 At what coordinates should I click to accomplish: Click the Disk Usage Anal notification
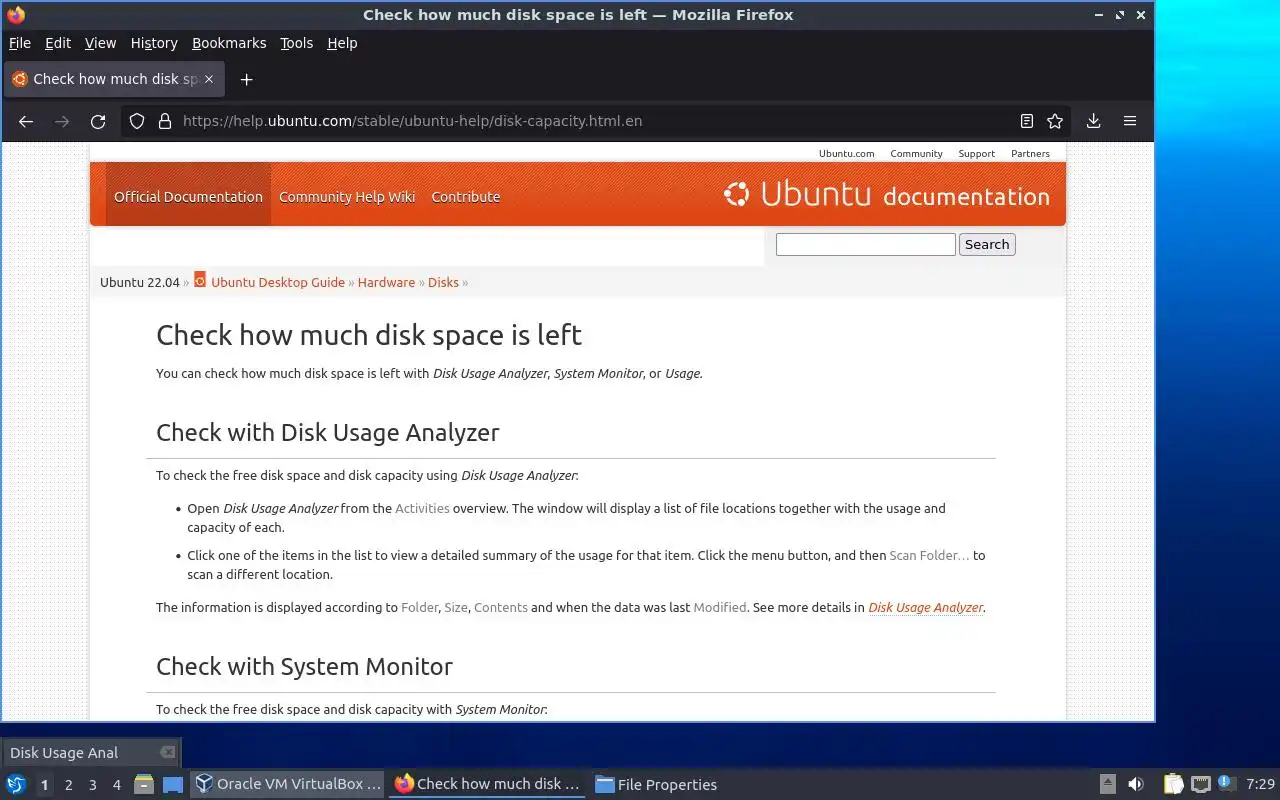click(x=90, y=752)
